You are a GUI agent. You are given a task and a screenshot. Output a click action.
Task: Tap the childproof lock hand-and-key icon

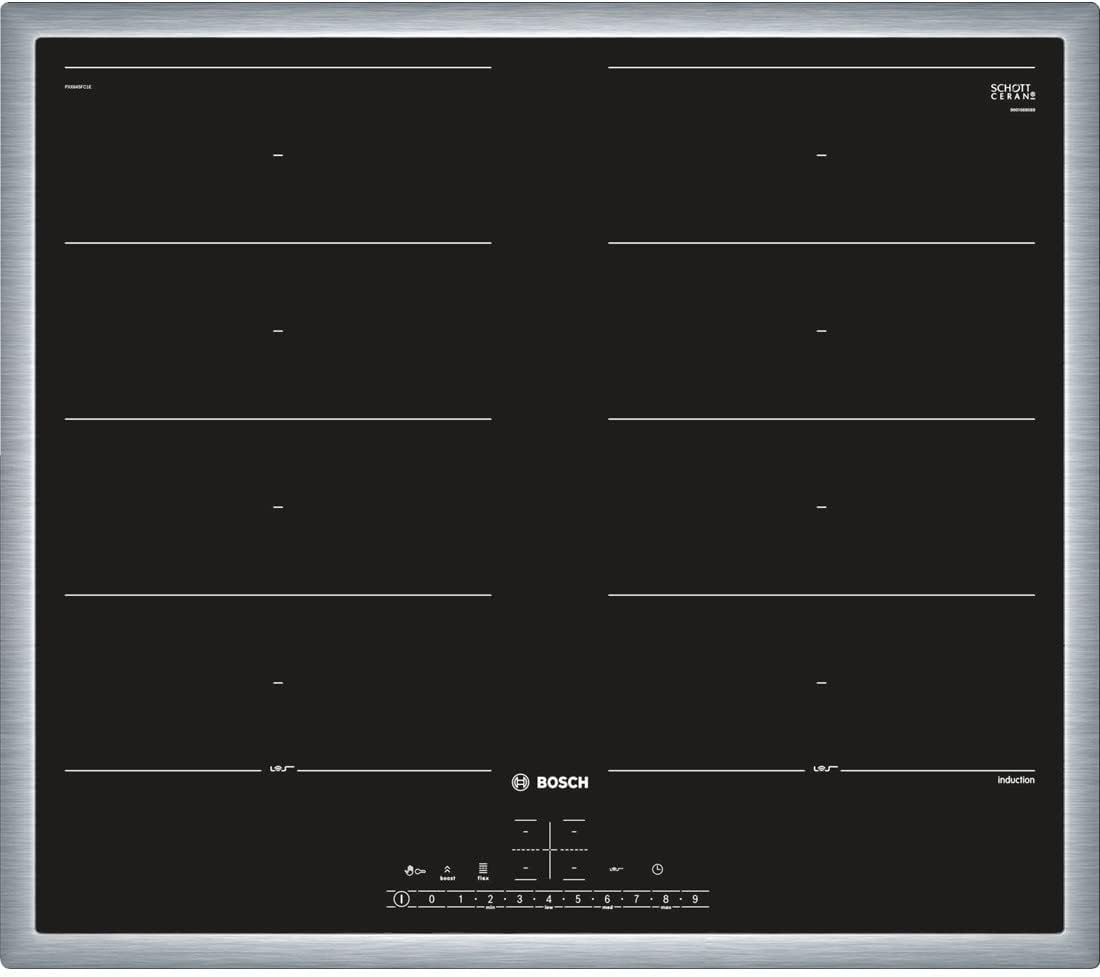(x=414, y=870)
